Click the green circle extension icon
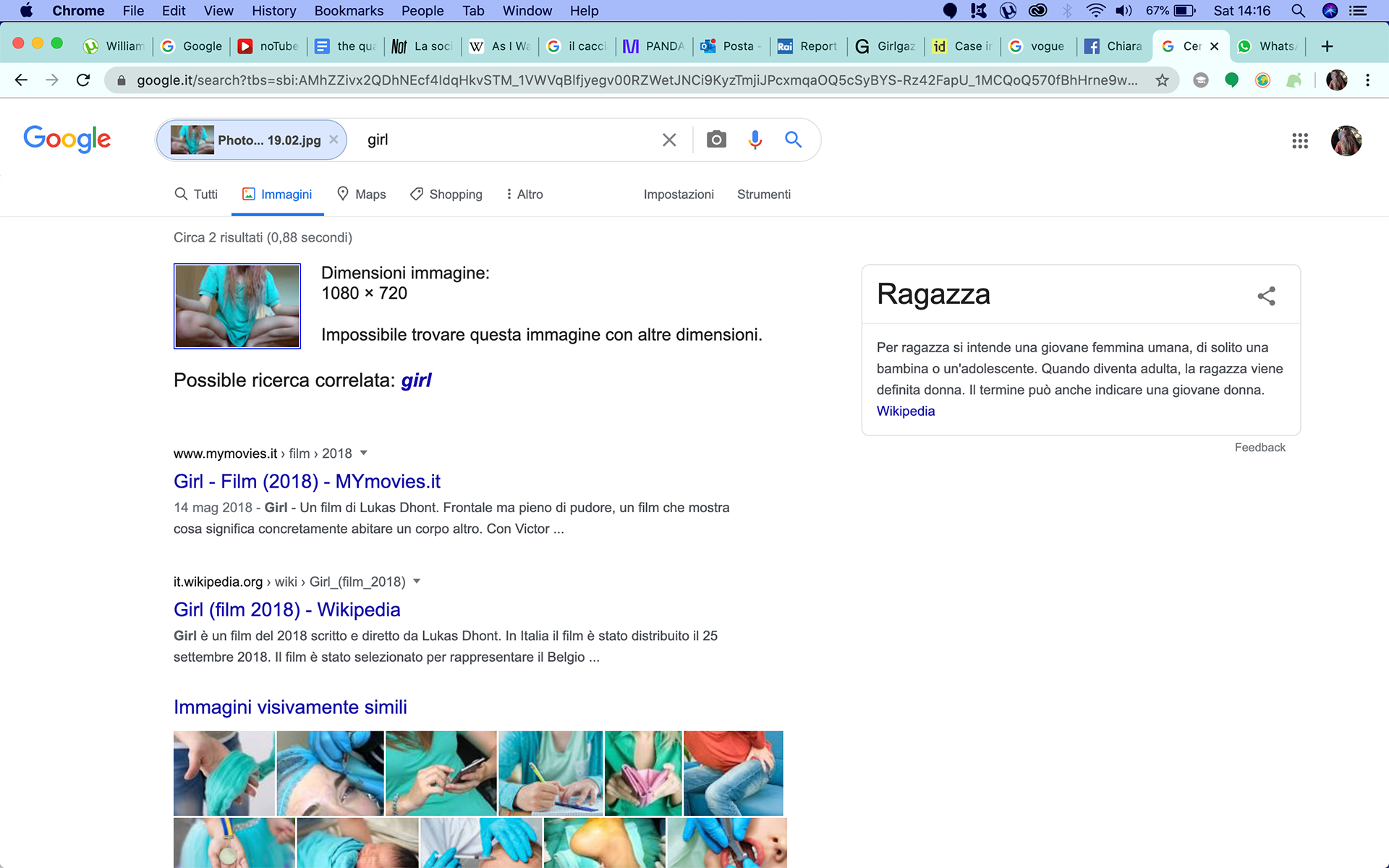Screen dimensions: 1389x868 (1231, 80)
